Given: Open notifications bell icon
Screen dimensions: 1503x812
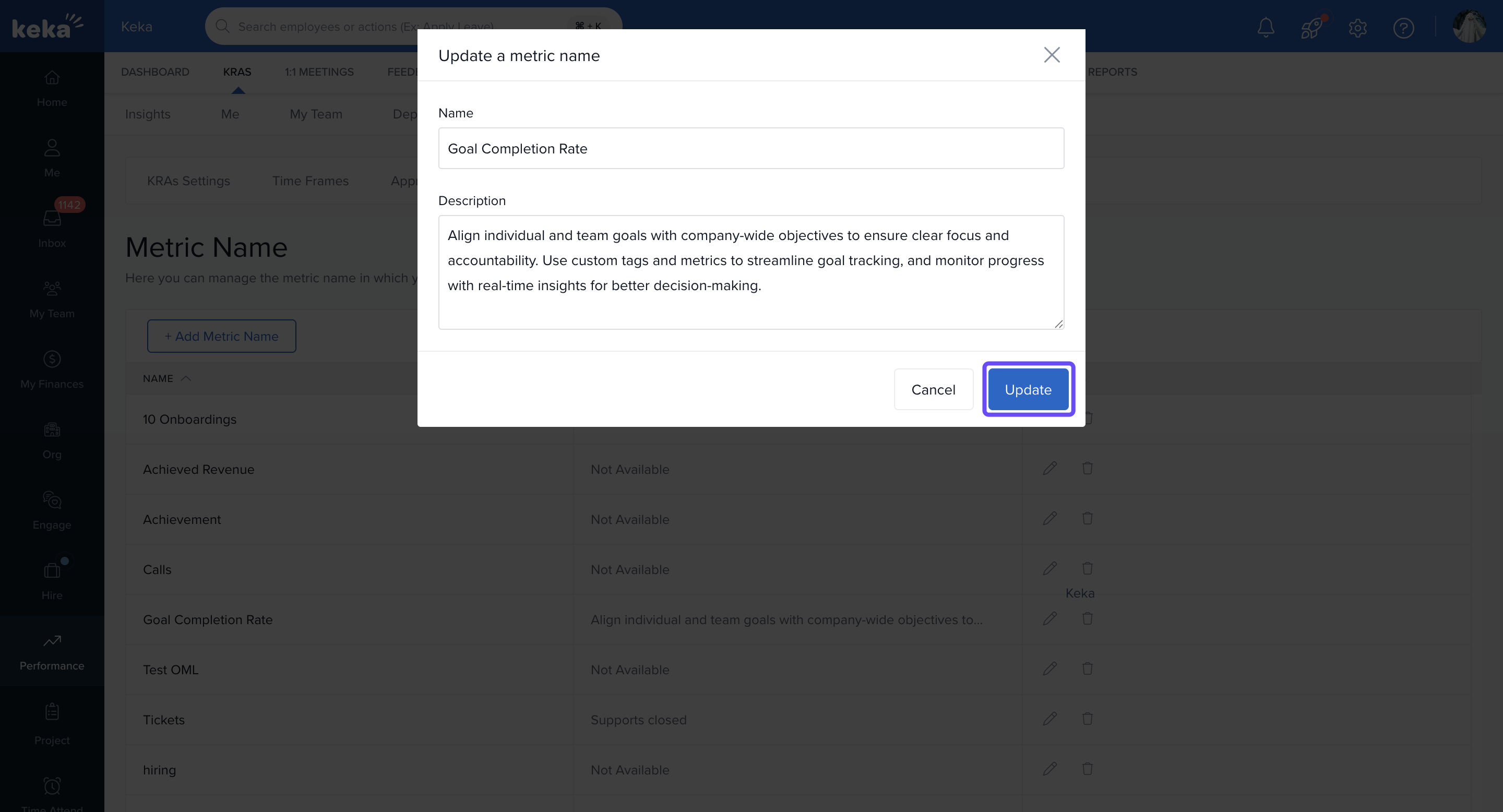Looking at the screenshot, I should 1266,28.
